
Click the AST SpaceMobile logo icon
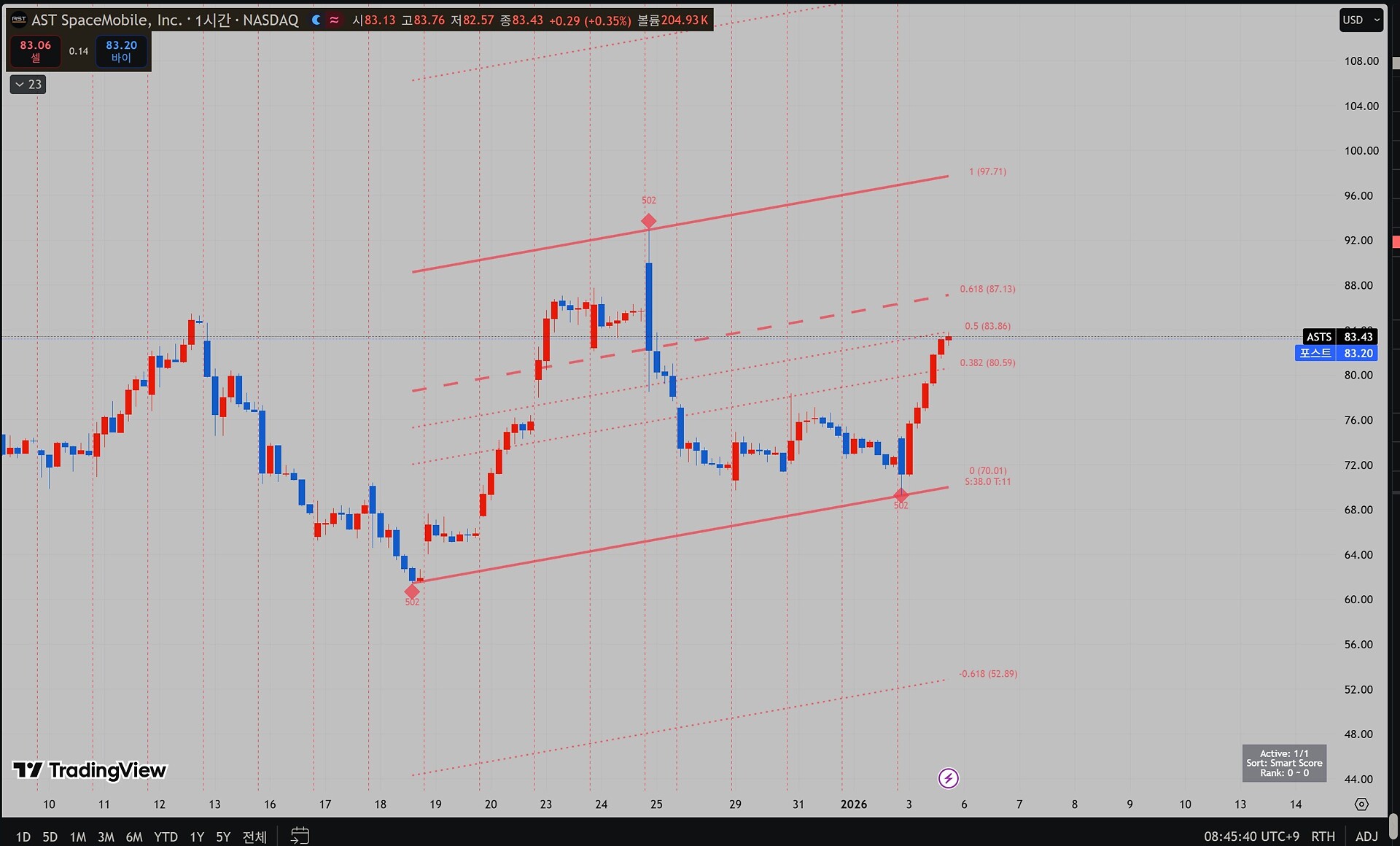pos(19,20)
